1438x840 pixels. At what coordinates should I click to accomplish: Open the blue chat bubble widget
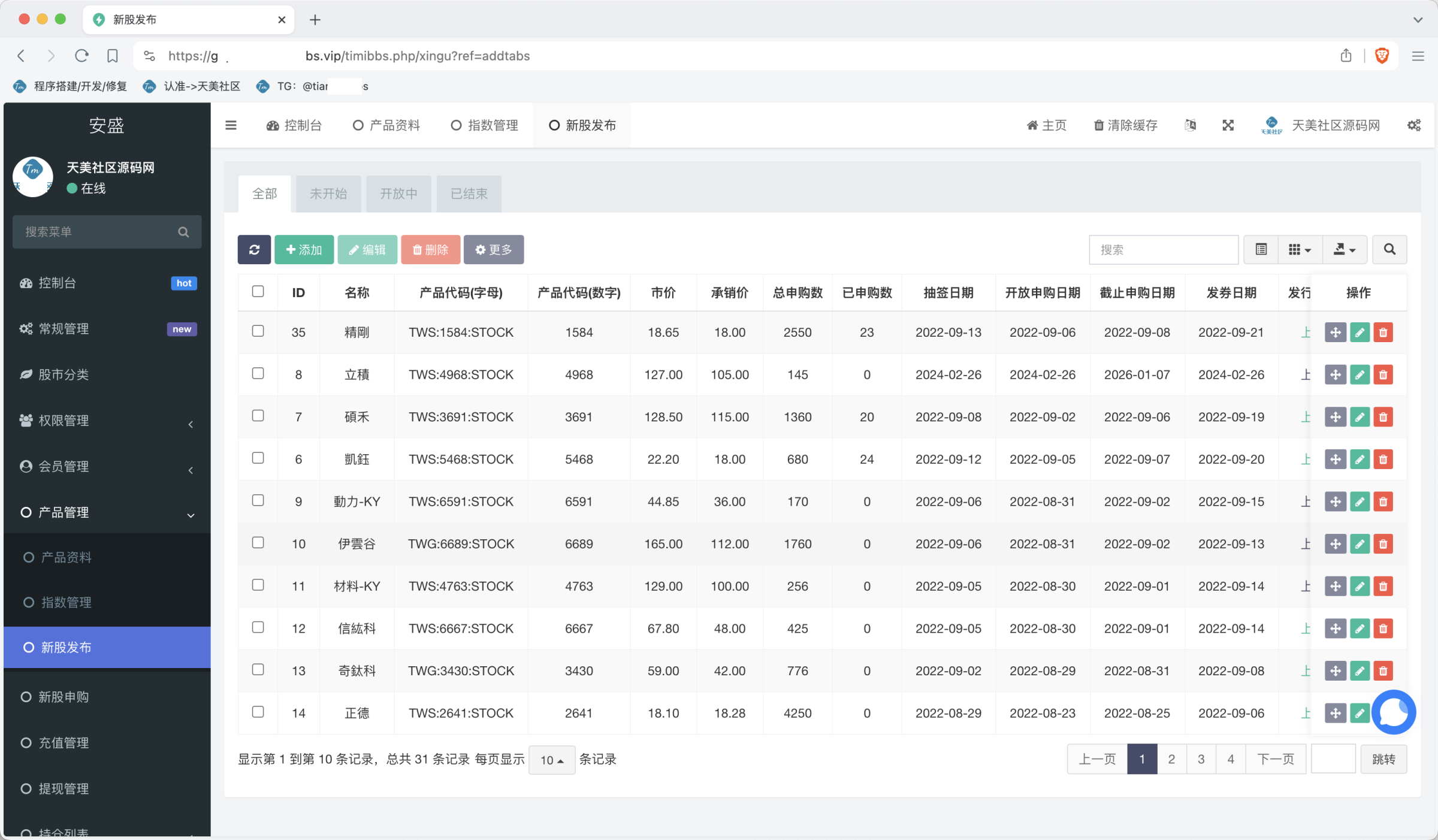[1393, 712]
